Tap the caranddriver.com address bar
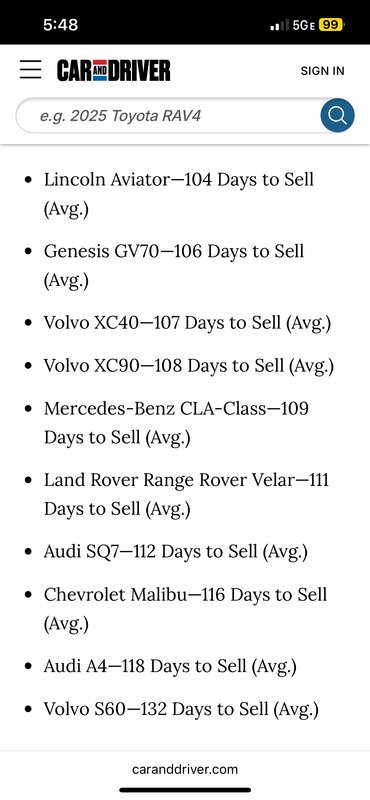The height and width of the screenshot is (800, 370). click(x=185, y=769)
